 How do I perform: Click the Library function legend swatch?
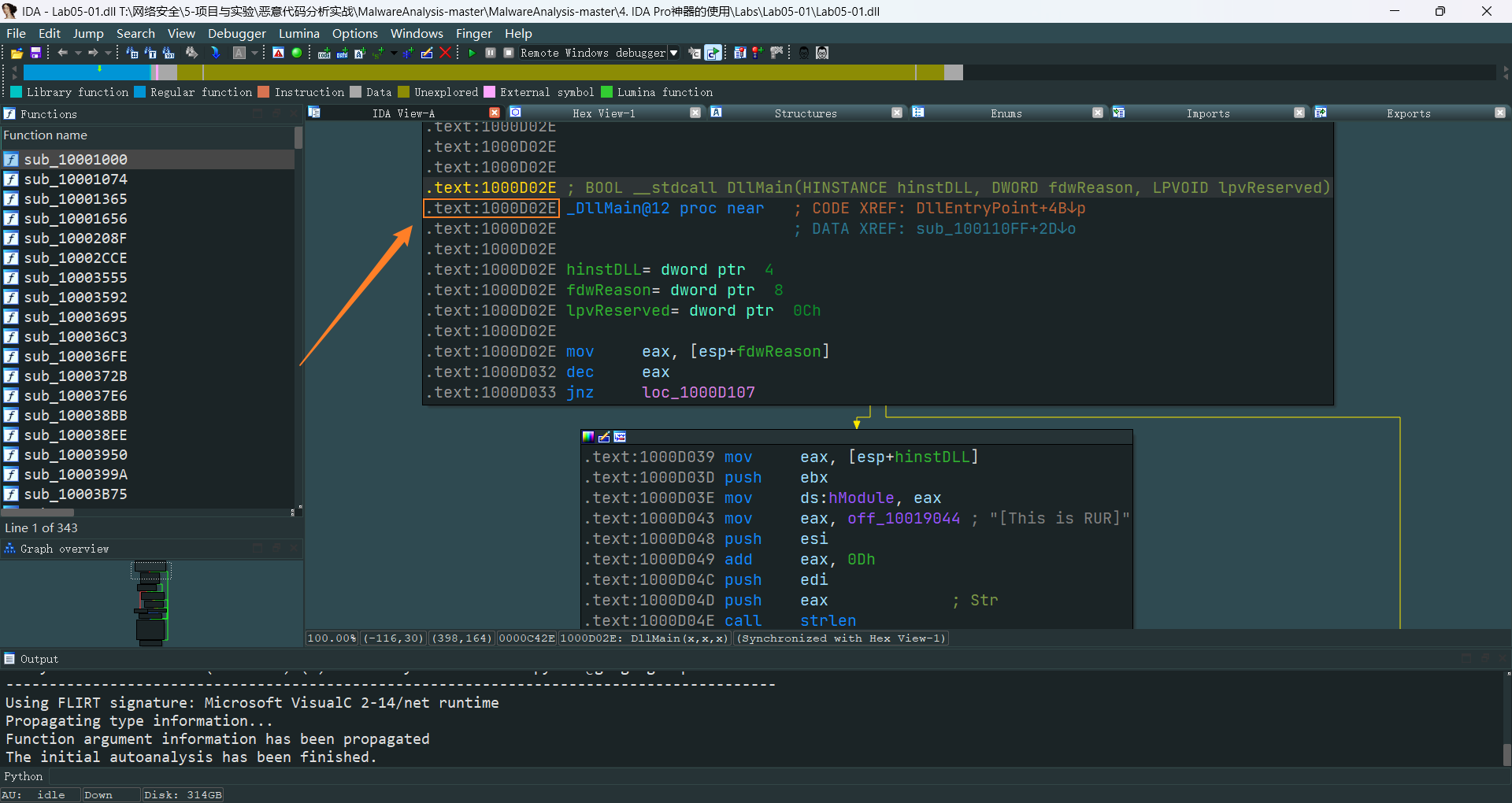pos(16,92)
